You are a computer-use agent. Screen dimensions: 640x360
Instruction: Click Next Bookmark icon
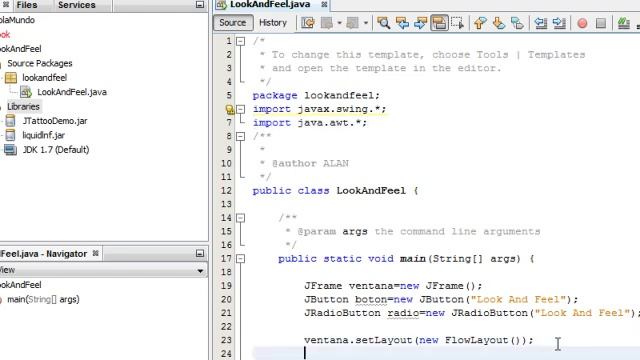click(499, 23)
